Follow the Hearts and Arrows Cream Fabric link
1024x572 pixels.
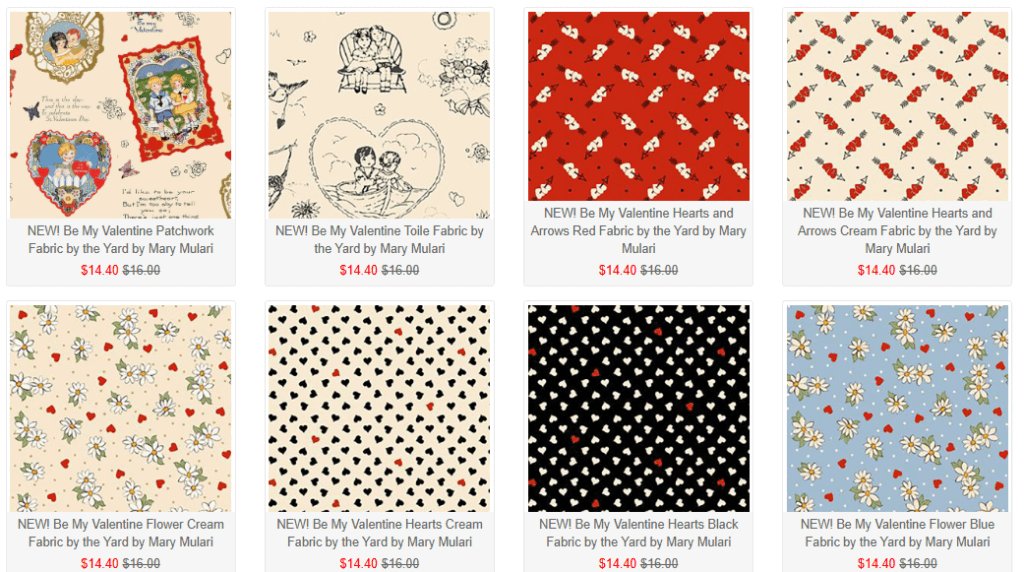(x=897, y=230)
